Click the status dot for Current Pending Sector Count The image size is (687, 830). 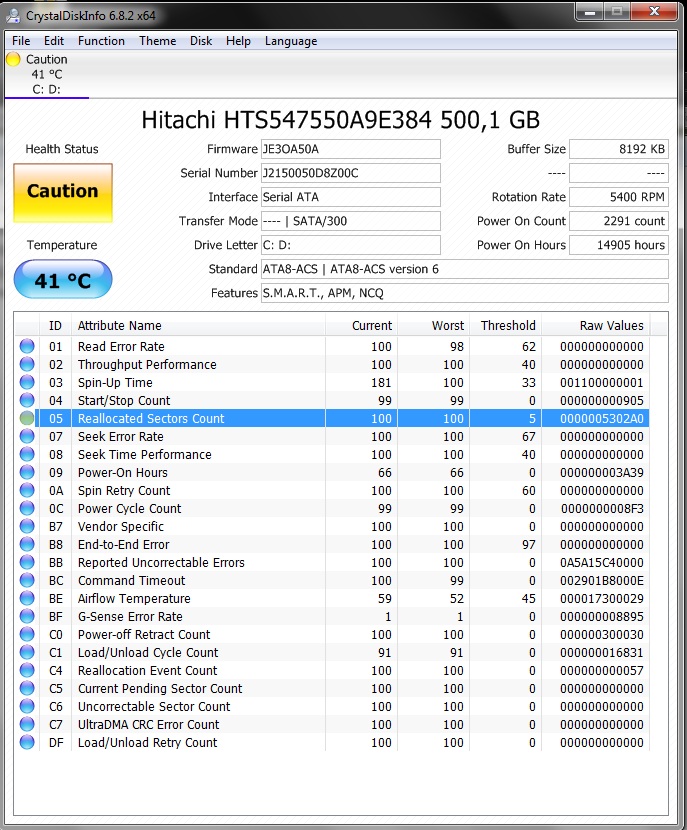[x=27, y=688]
